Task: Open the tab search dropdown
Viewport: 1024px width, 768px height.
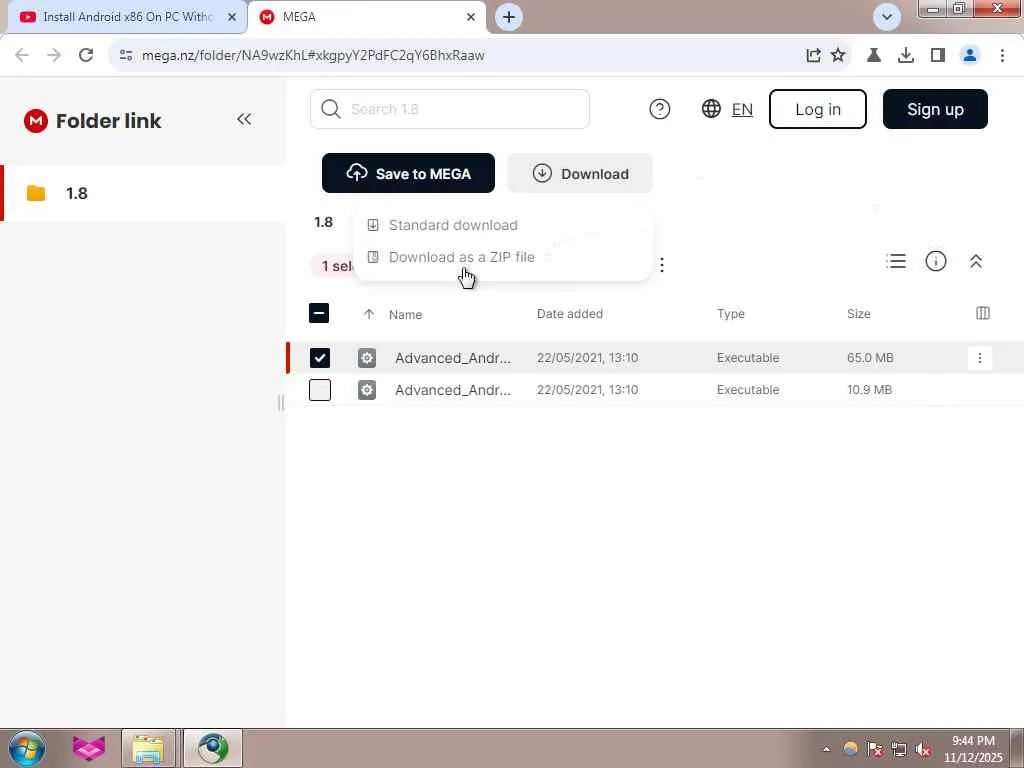Action: 887,17
